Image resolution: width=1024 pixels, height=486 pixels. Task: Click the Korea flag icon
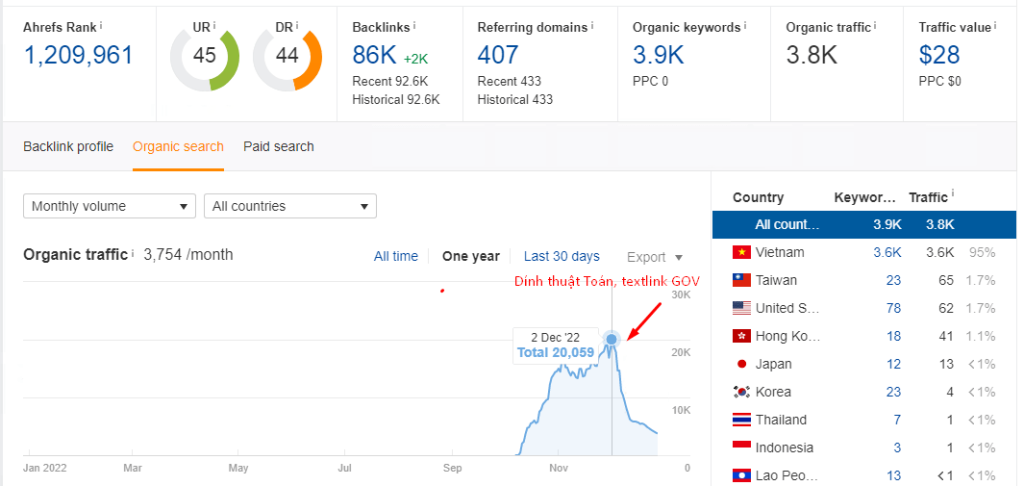(741, 392)
